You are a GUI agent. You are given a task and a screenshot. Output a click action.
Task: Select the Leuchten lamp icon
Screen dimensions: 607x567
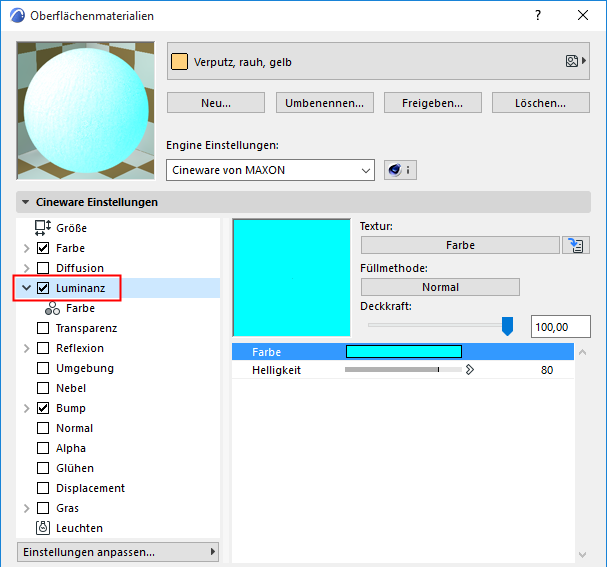[43, 528]
